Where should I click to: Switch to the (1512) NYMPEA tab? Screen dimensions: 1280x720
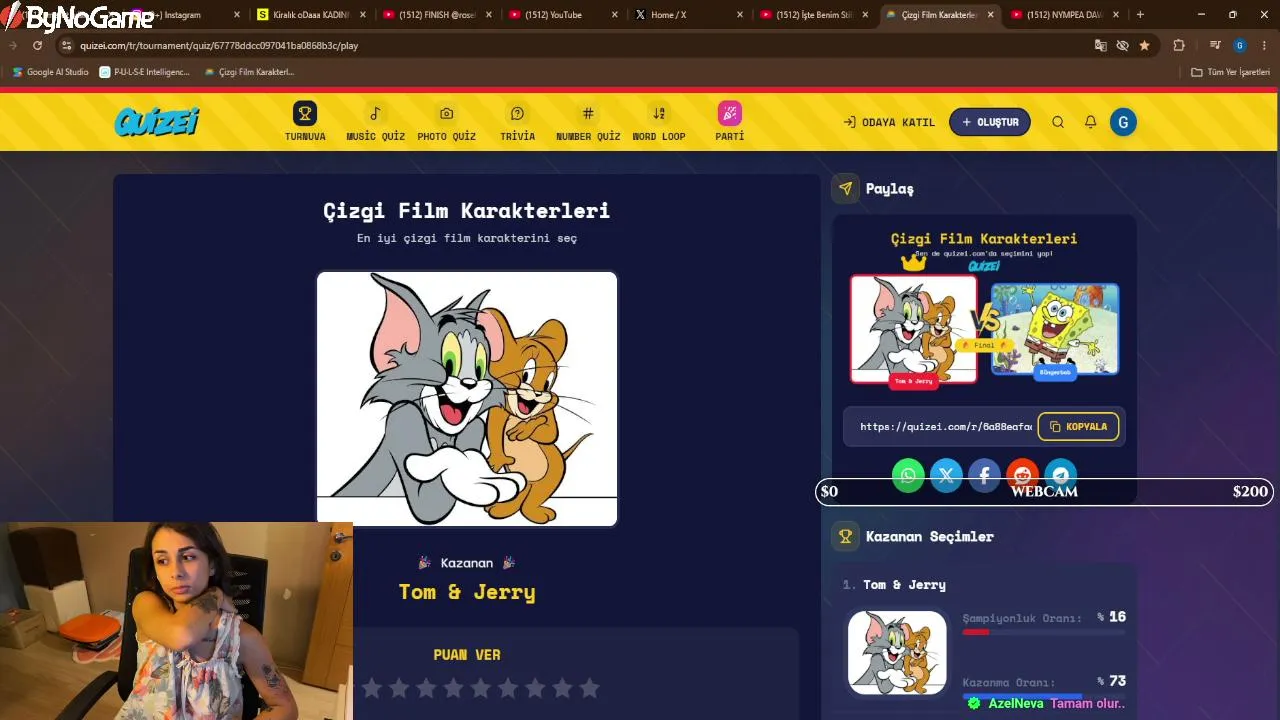[1064, 15]
